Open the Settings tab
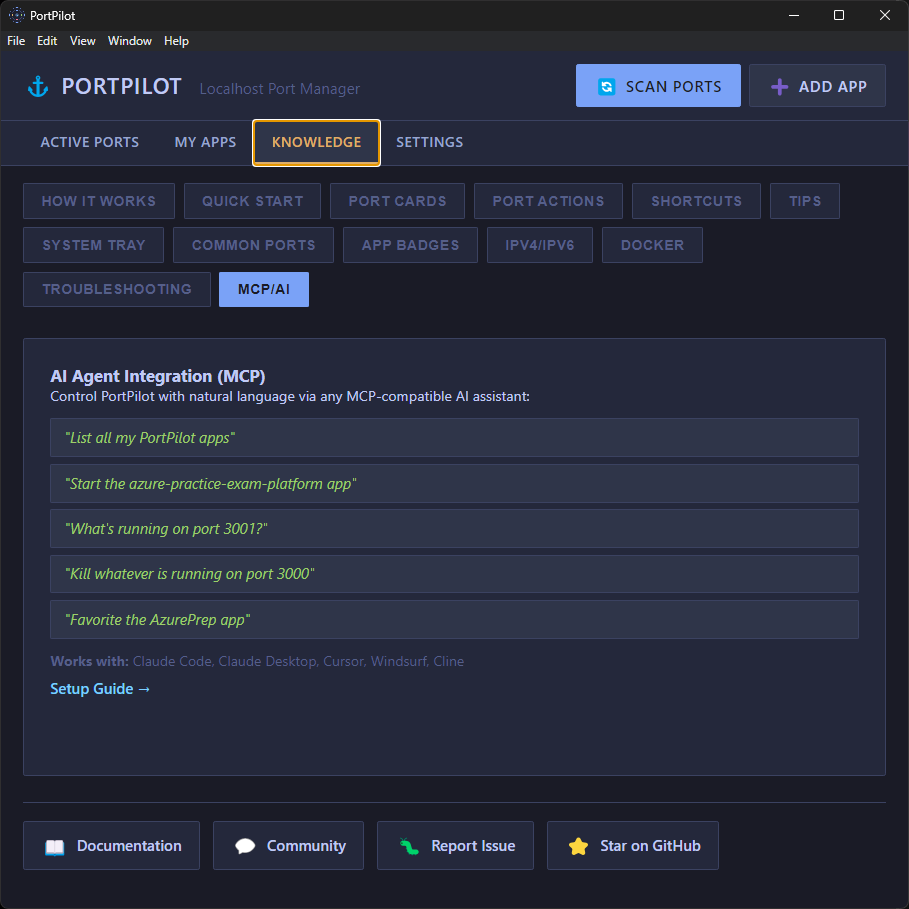Viewport: 909px width, 909px height. coord(429,142)
